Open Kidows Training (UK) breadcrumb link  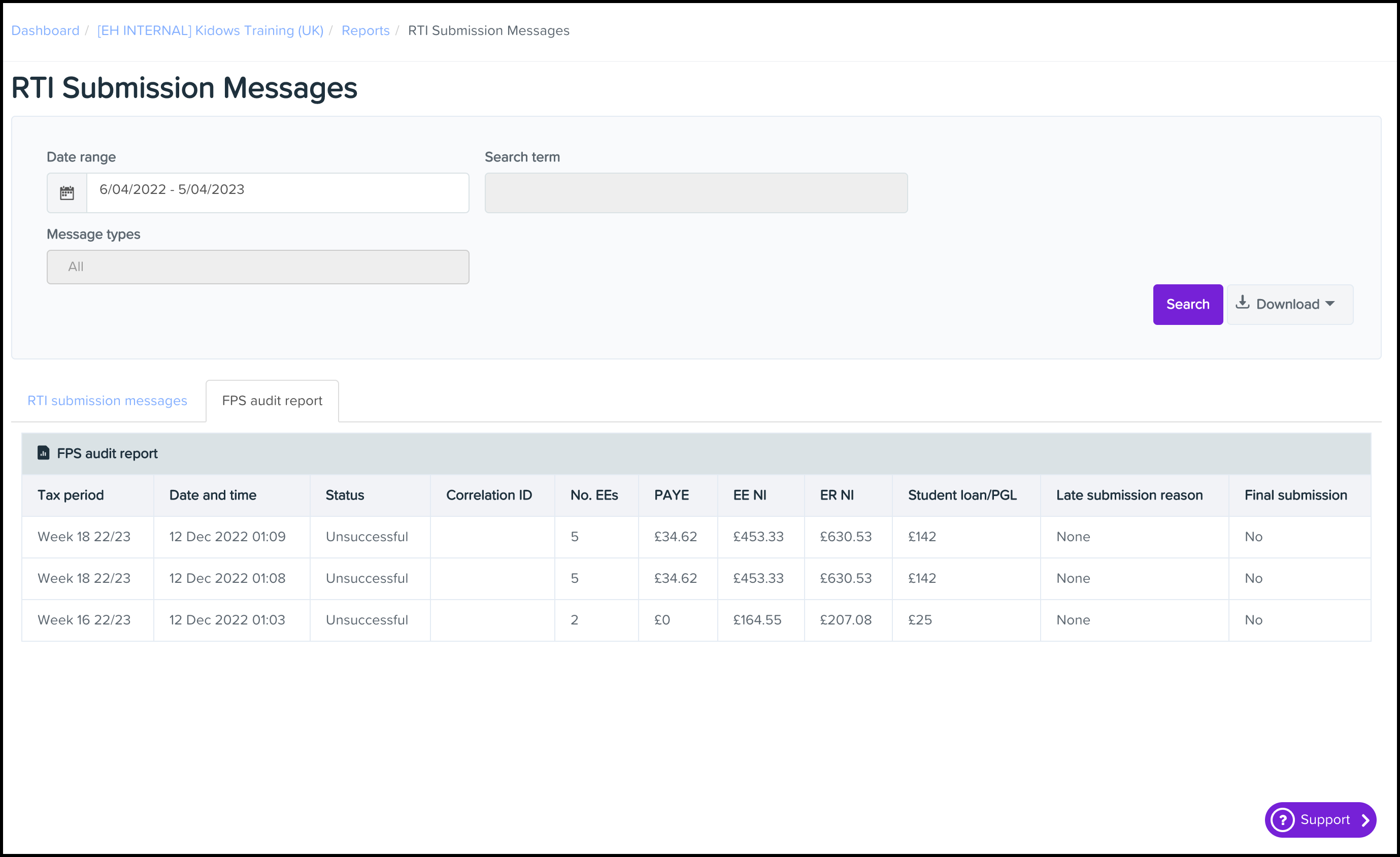coord(210,30)
